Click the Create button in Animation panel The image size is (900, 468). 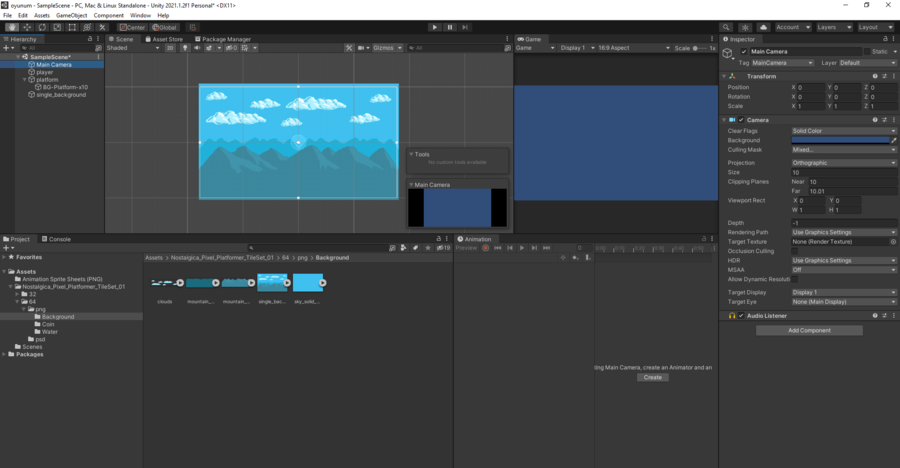coord(652,377)
